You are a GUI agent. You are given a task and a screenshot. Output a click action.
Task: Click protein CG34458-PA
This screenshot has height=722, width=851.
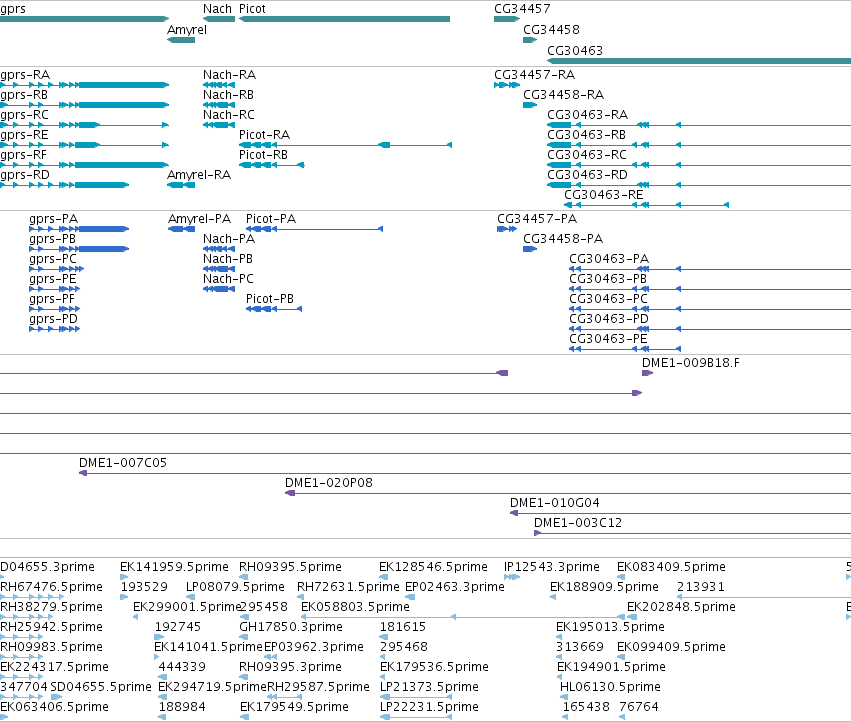(x=530, y=249)
